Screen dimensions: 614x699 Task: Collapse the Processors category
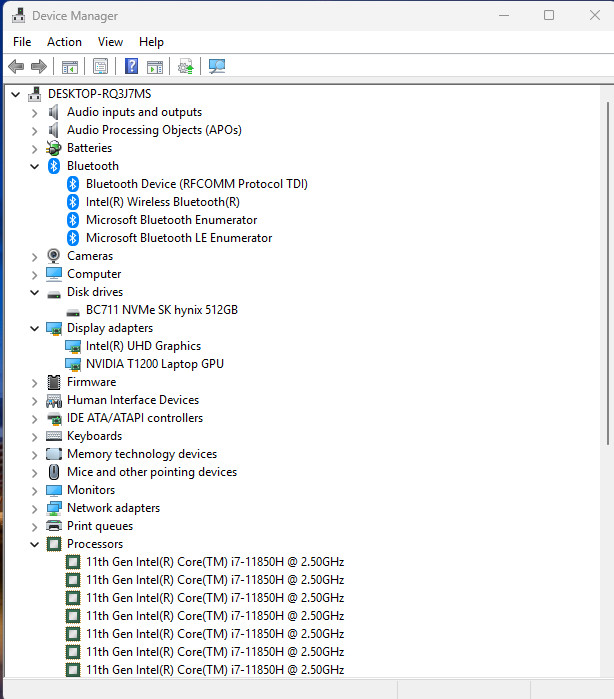(34, 544)
